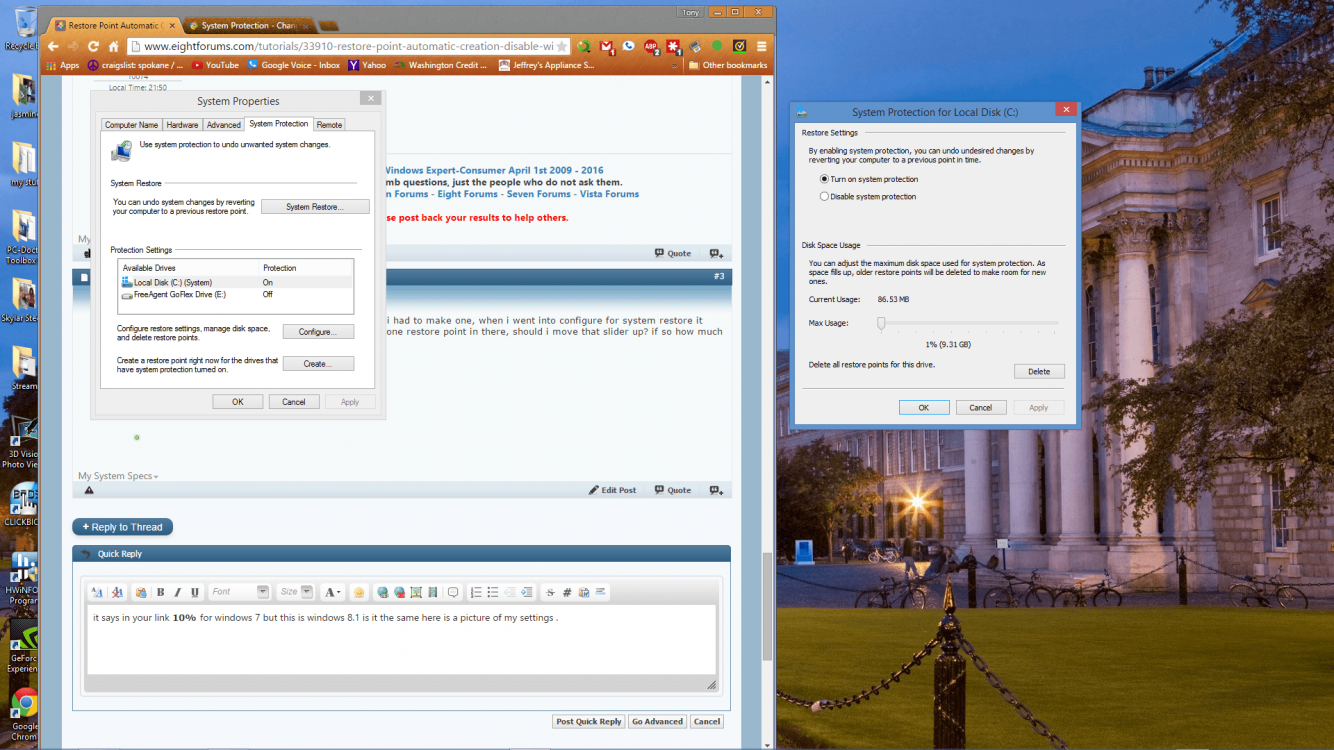Click the strikethrough icon in editor toolbar

550,592
